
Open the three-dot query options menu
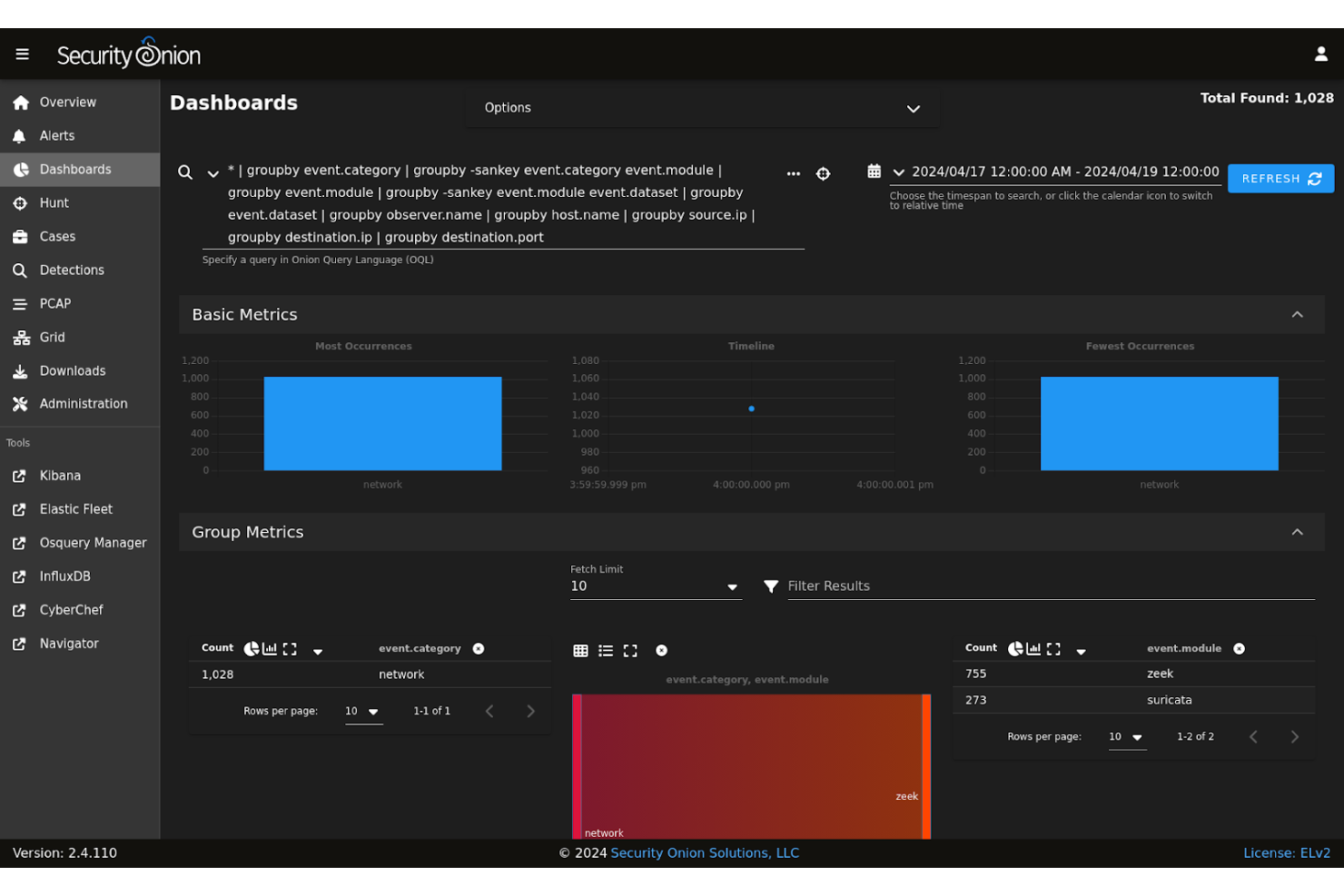coord(794,173)
